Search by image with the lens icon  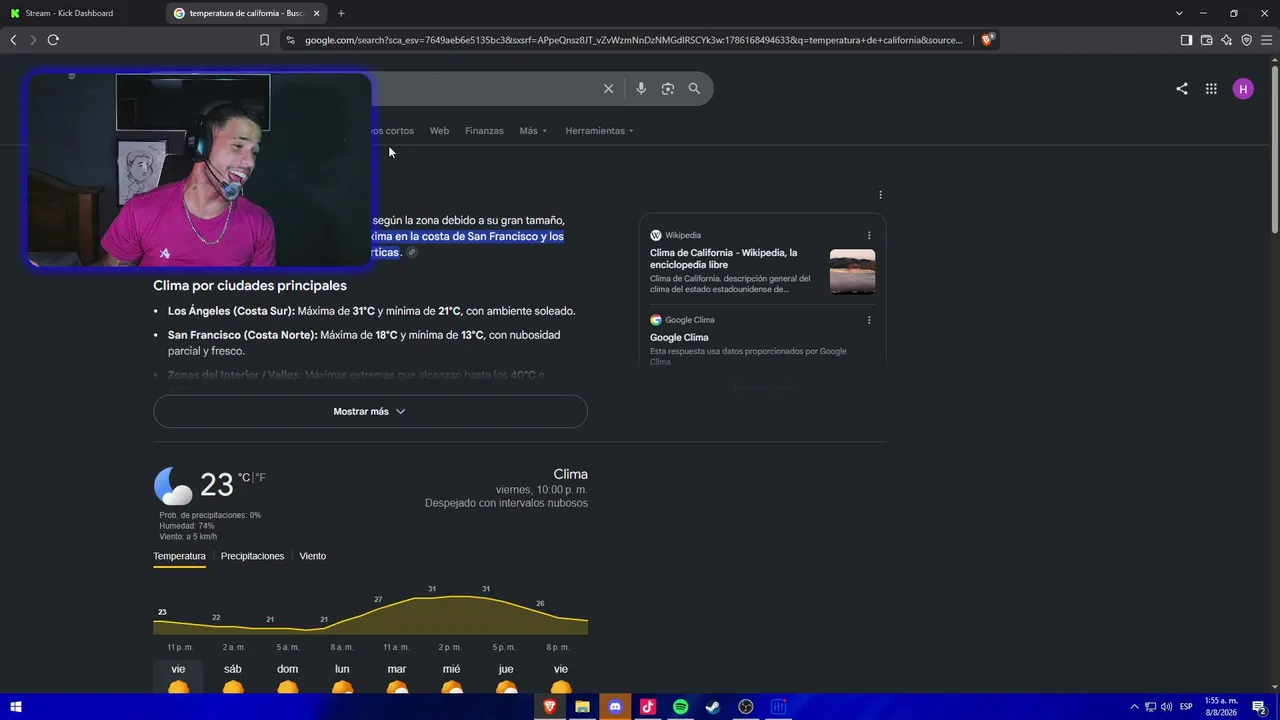coord(668,89)
